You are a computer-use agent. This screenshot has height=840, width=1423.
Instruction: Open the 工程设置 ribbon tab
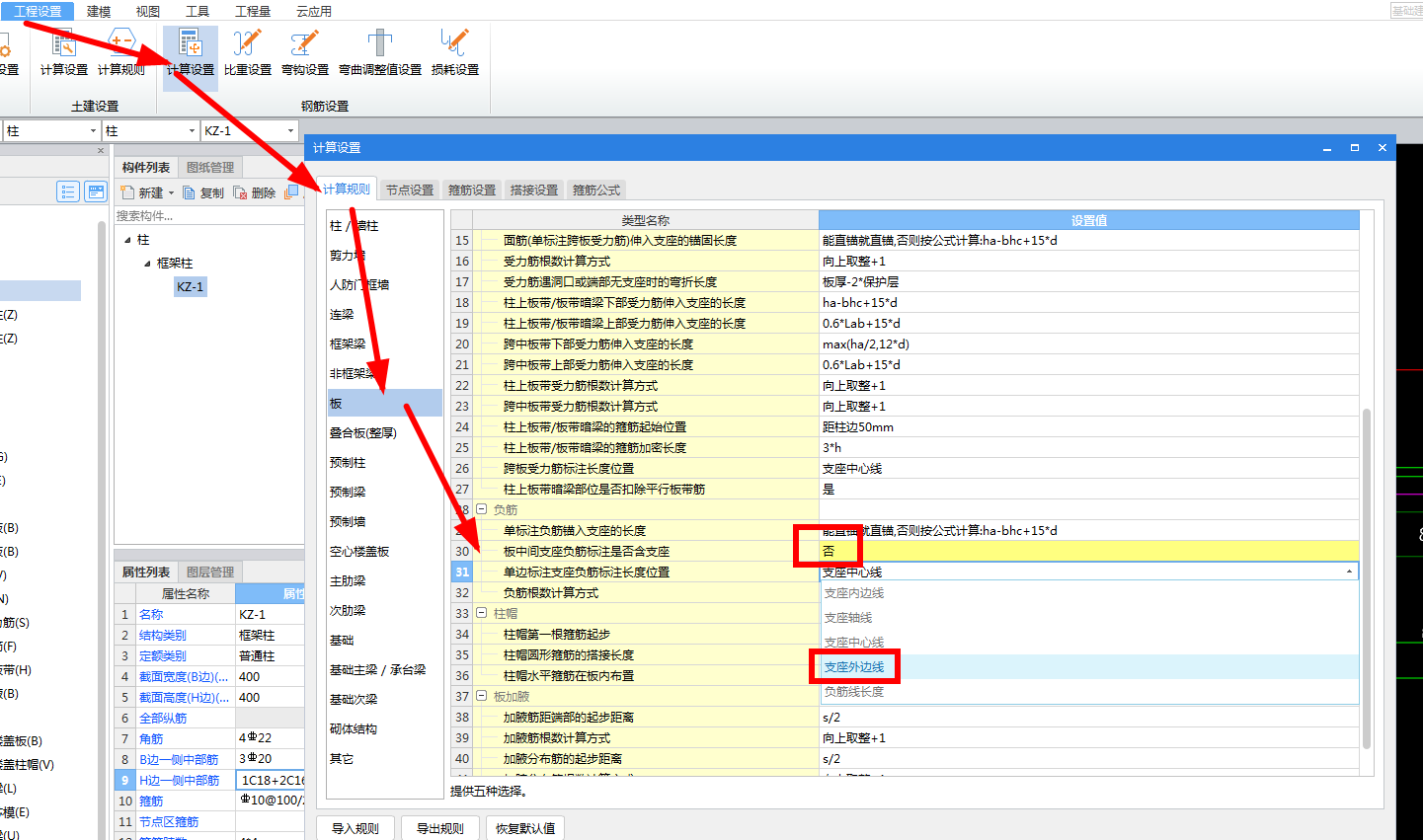38,11
